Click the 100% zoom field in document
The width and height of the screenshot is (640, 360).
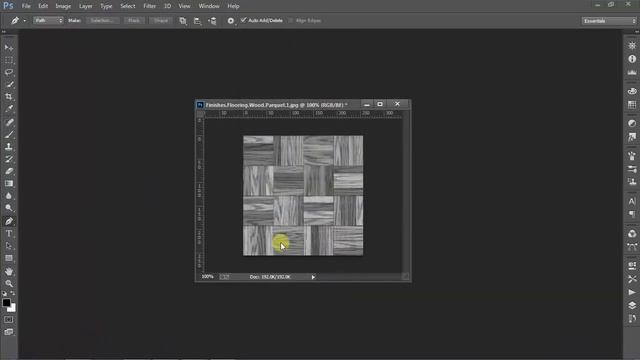[207, 277]
